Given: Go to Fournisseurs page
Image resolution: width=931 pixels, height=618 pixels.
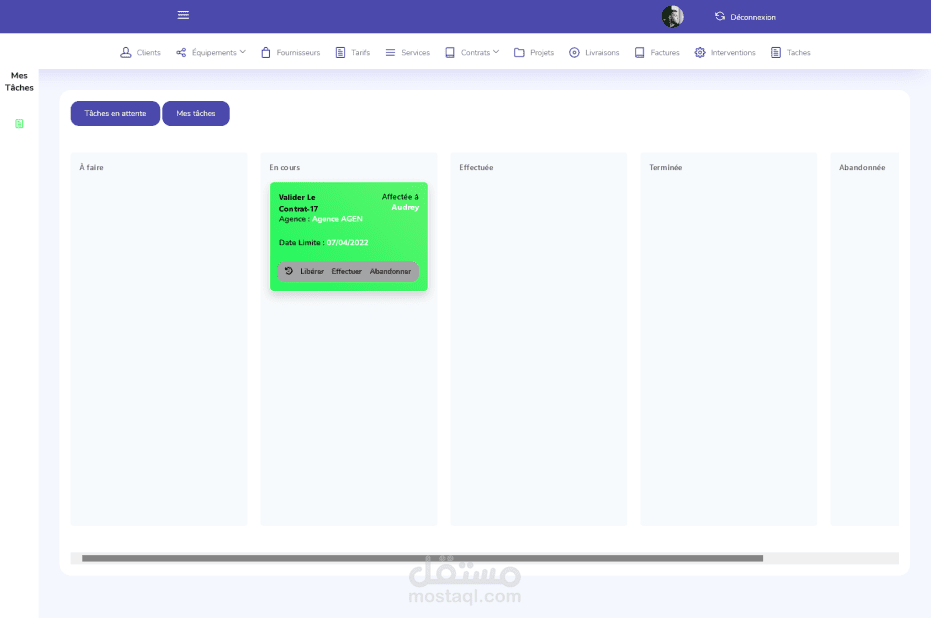Looking at the screenshot, I should pos(298,53).
